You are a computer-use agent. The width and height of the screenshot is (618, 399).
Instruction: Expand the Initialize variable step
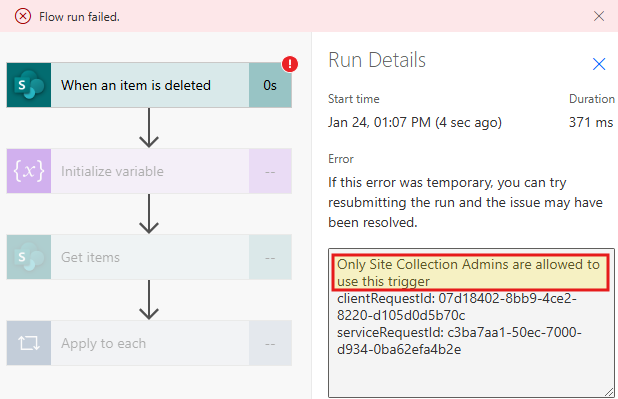coord(149,171)
